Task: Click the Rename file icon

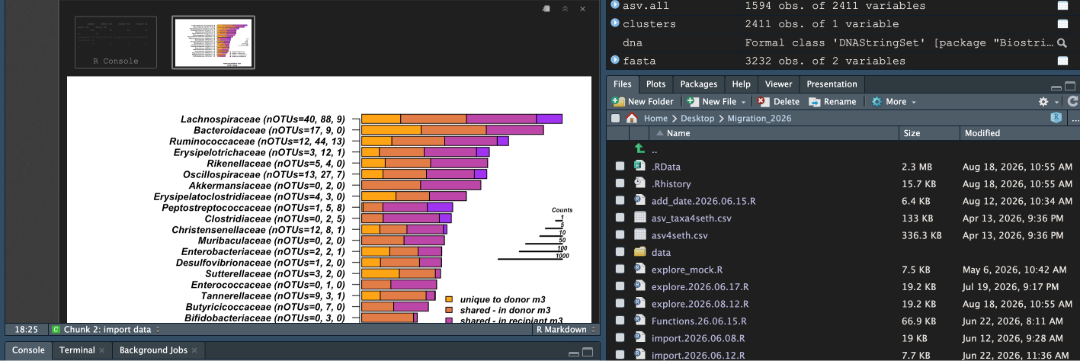Action: point(814,101)
